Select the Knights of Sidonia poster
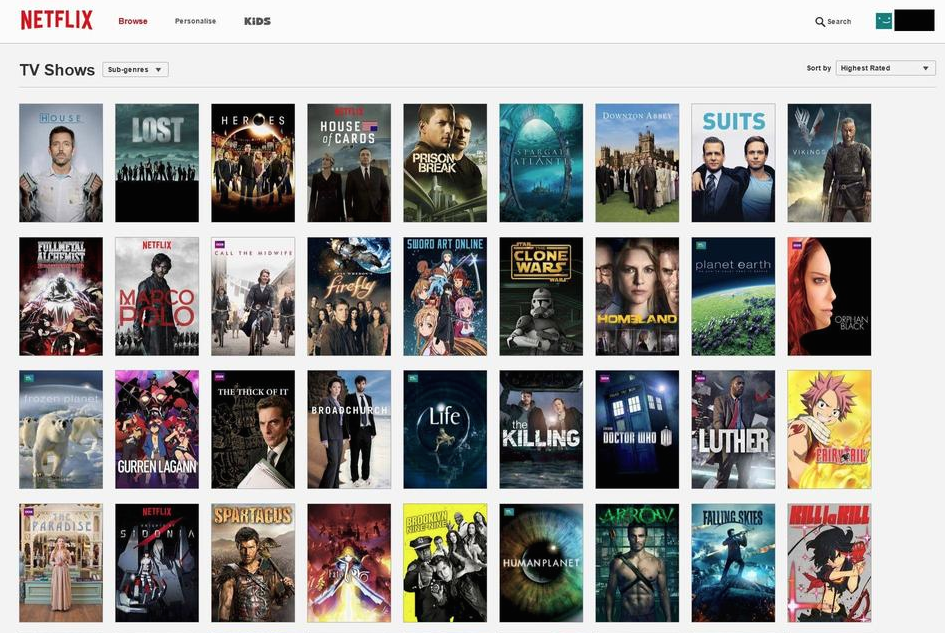Screen dimensions: 945x633 tap(157, 563)
